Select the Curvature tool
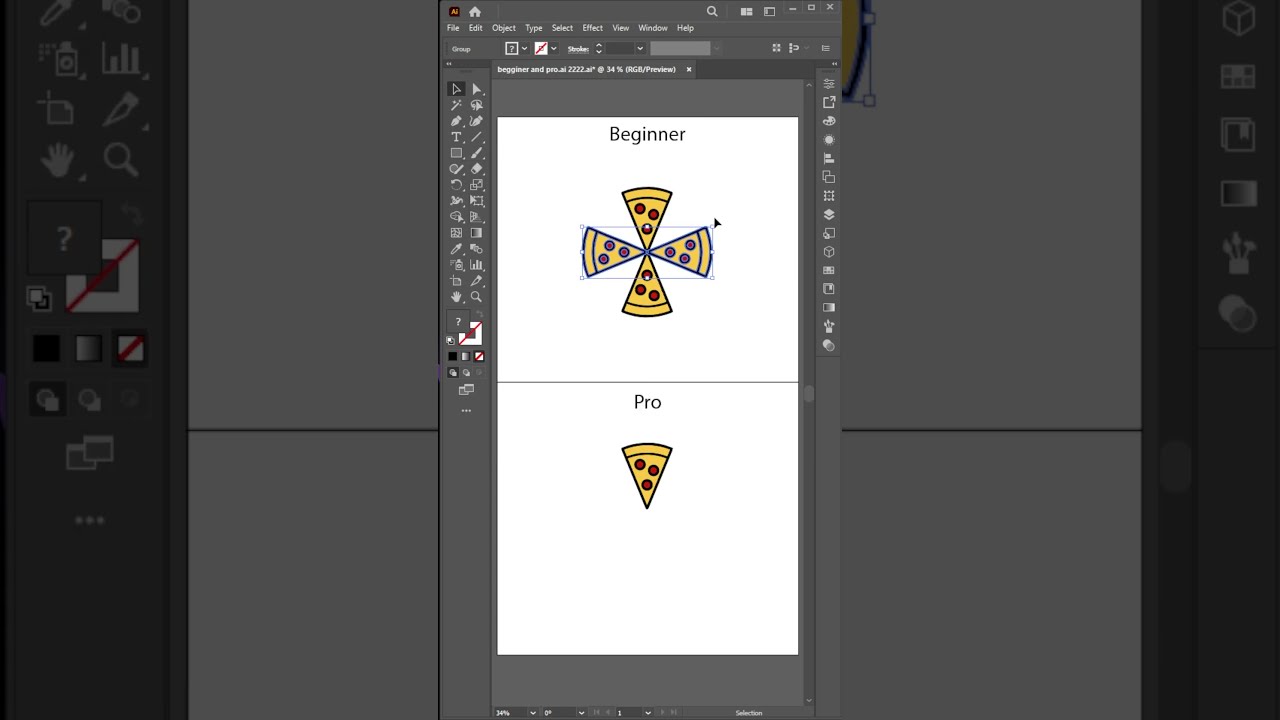The image size is (1280, 720). (476, 121)
